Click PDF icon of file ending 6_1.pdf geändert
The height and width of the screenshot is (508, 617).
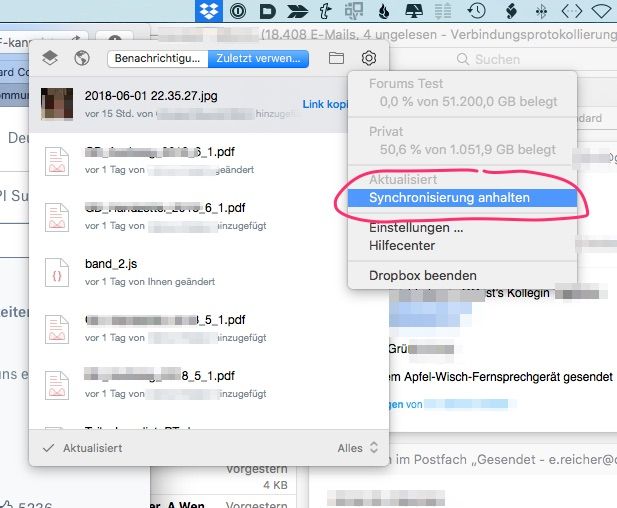pos(57,161)
